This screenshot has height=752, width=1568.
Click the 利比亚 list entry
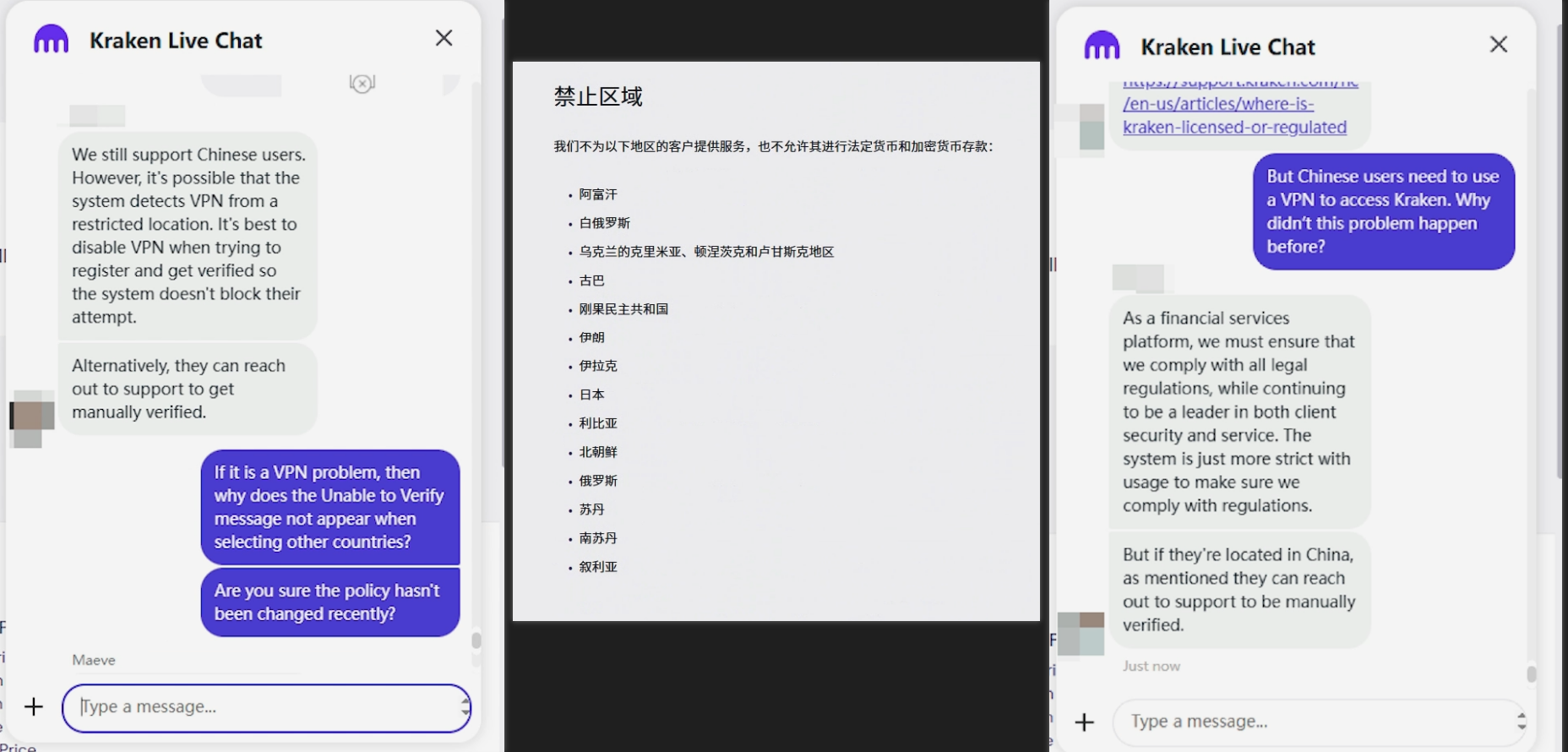598,423
